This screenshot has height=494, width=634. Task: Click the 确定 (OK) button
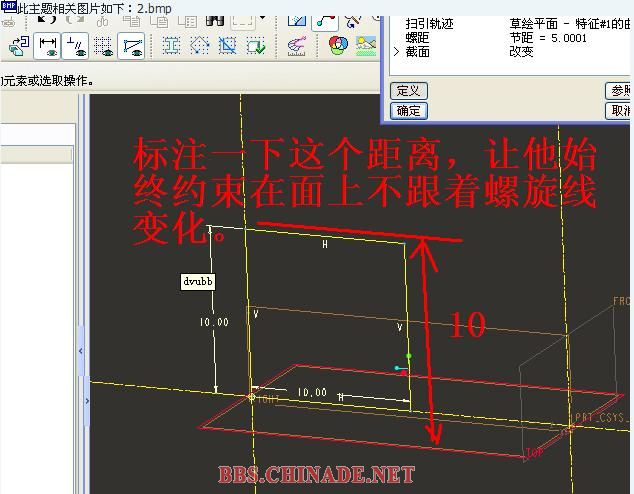tap(408, 110)
